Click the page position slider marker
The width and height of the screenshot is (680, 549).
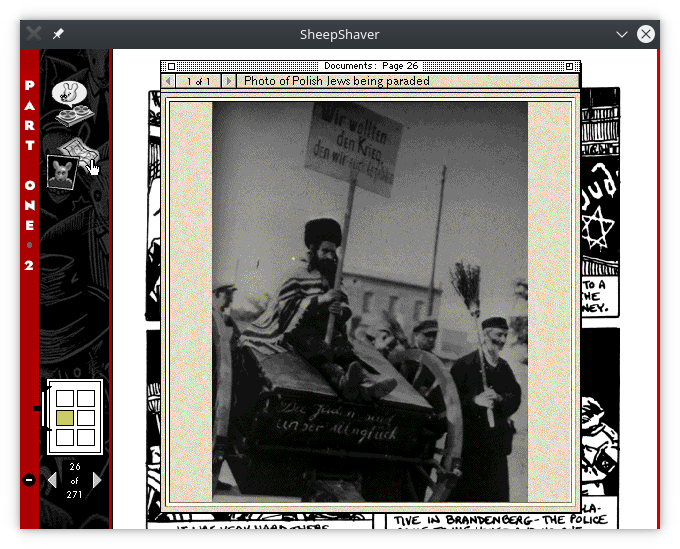click(x=39, y=408)
